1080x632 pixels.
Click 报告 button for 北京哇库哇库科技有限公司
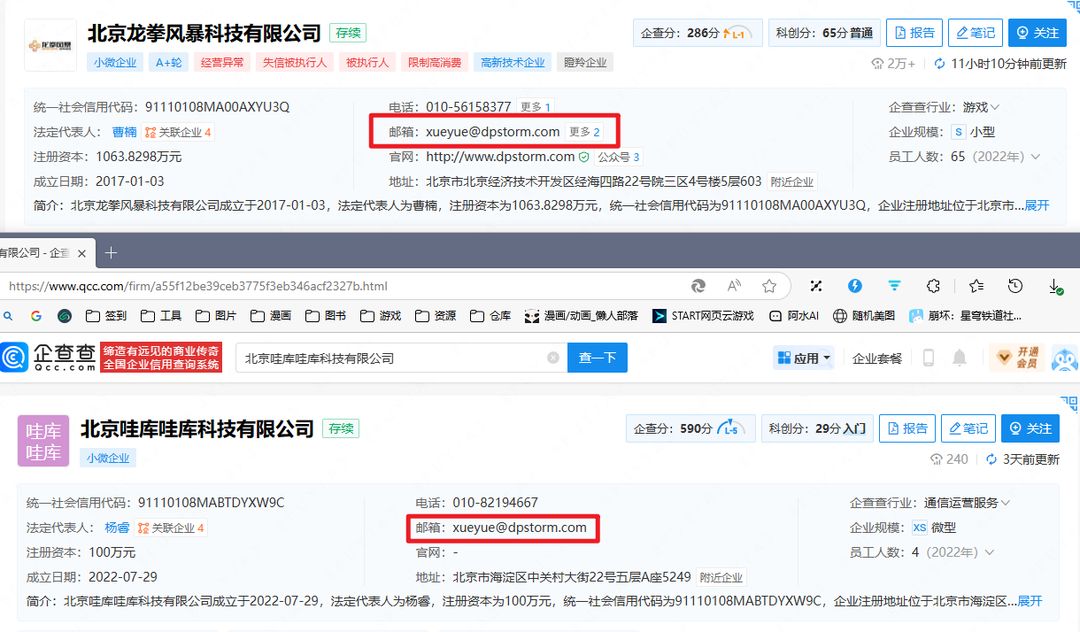[x=907, y=428]
